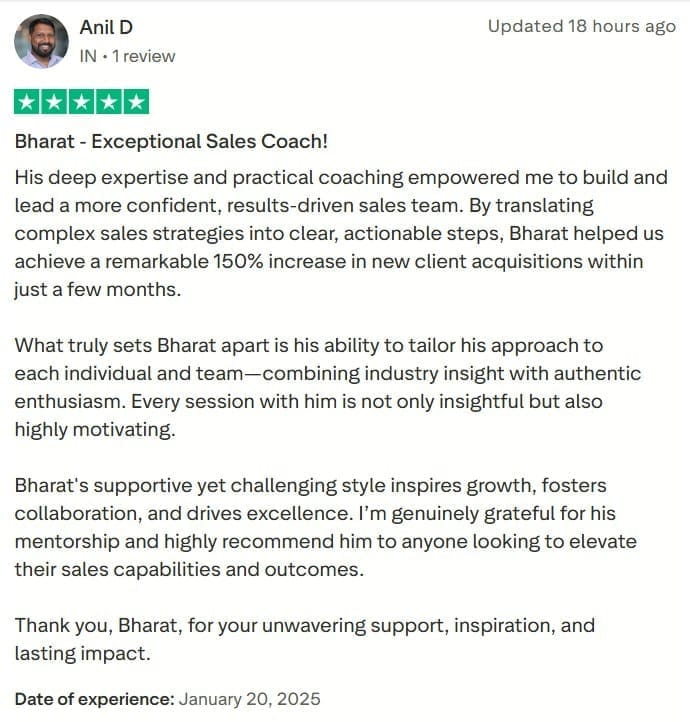
Task: Open Anil D's profile photo
Action: point(41,41)
